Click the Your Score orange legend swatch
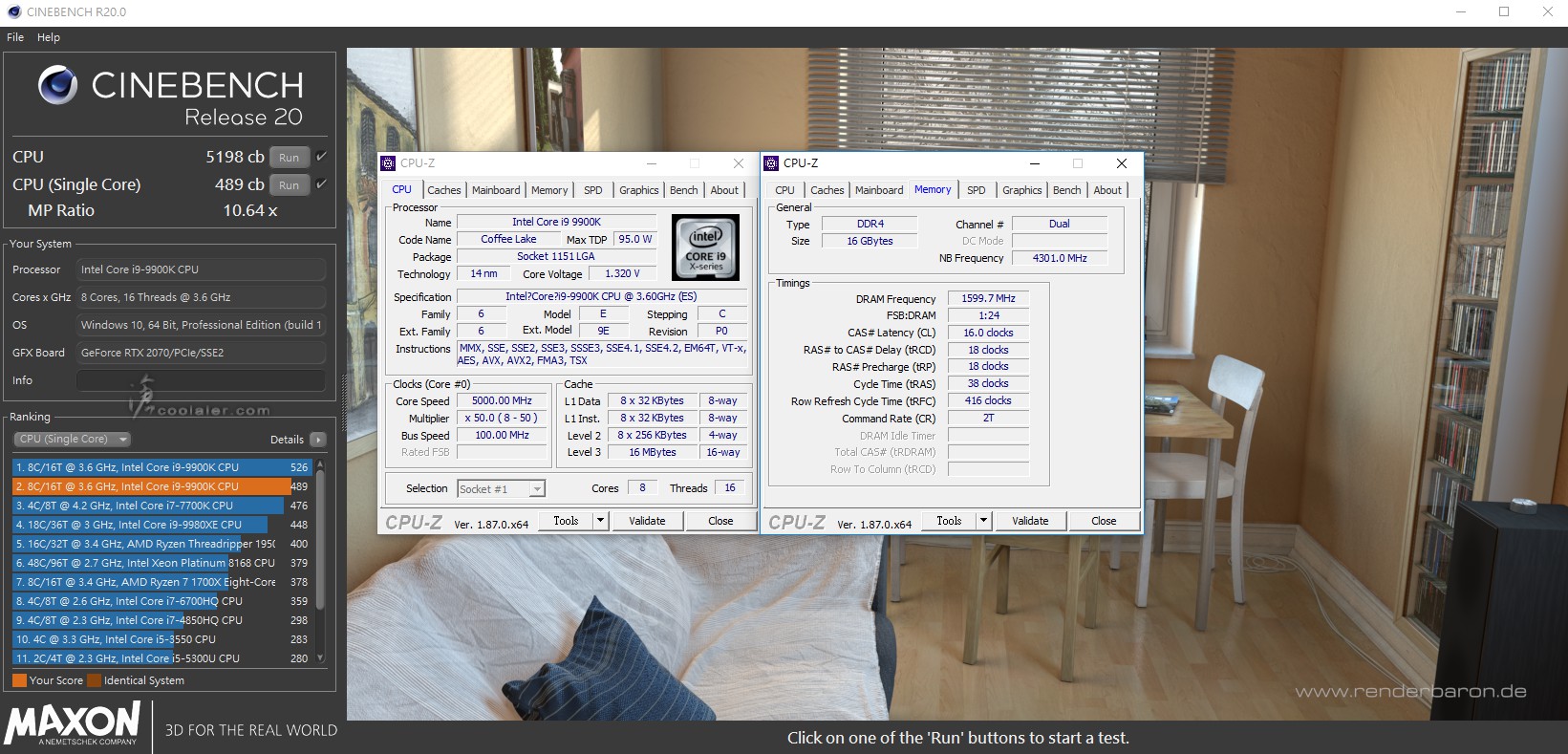The image size is (1568, 754). click(19, 680)
